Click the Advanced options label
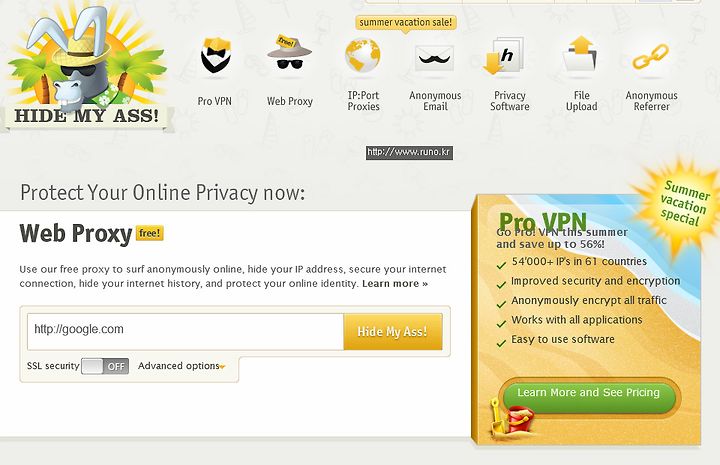This screenshot has width=720, height=465. 179,366
